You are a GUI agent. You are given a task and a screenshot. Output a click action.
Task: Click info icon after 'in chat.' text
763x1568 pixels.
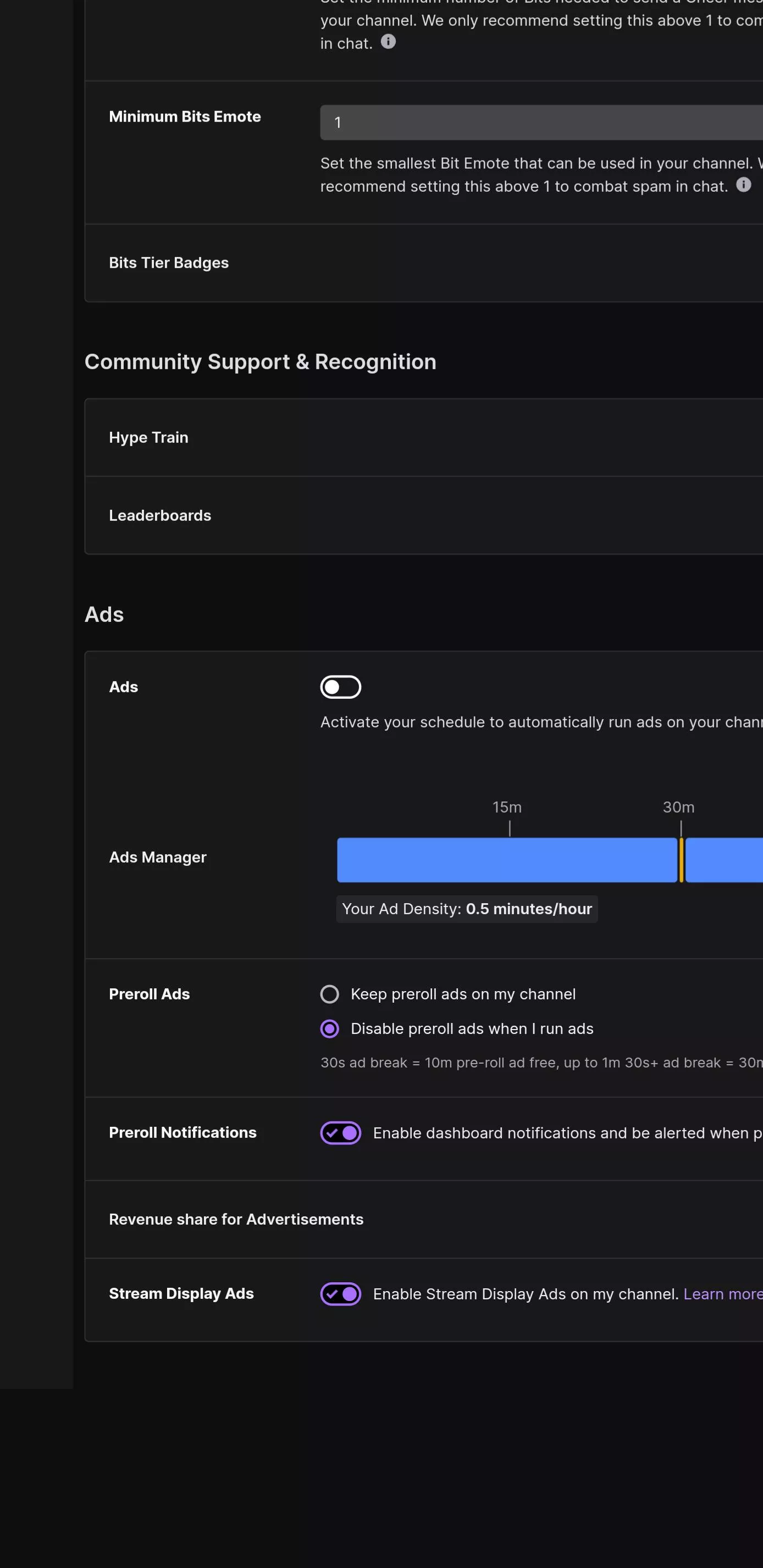coord(388,41)
